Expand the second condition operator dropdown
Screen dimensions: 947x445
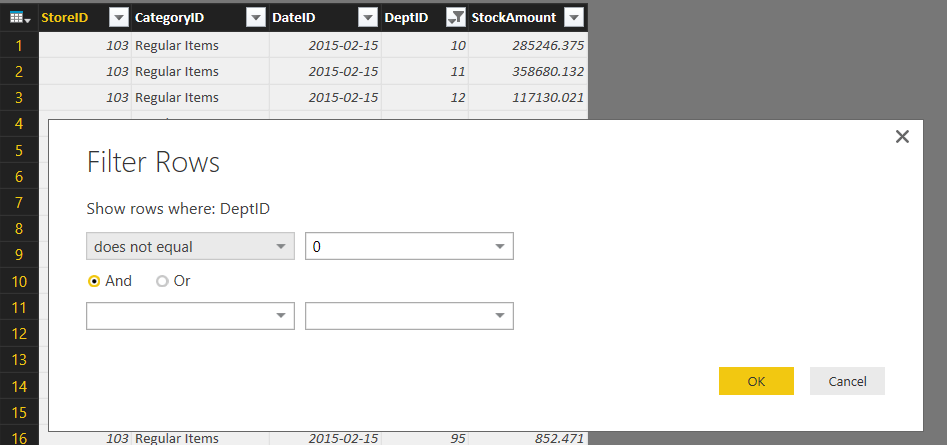pos(190,316)
